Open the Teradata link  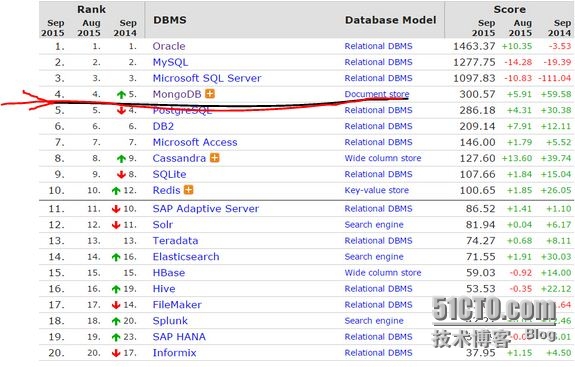(x=176, y=241)
